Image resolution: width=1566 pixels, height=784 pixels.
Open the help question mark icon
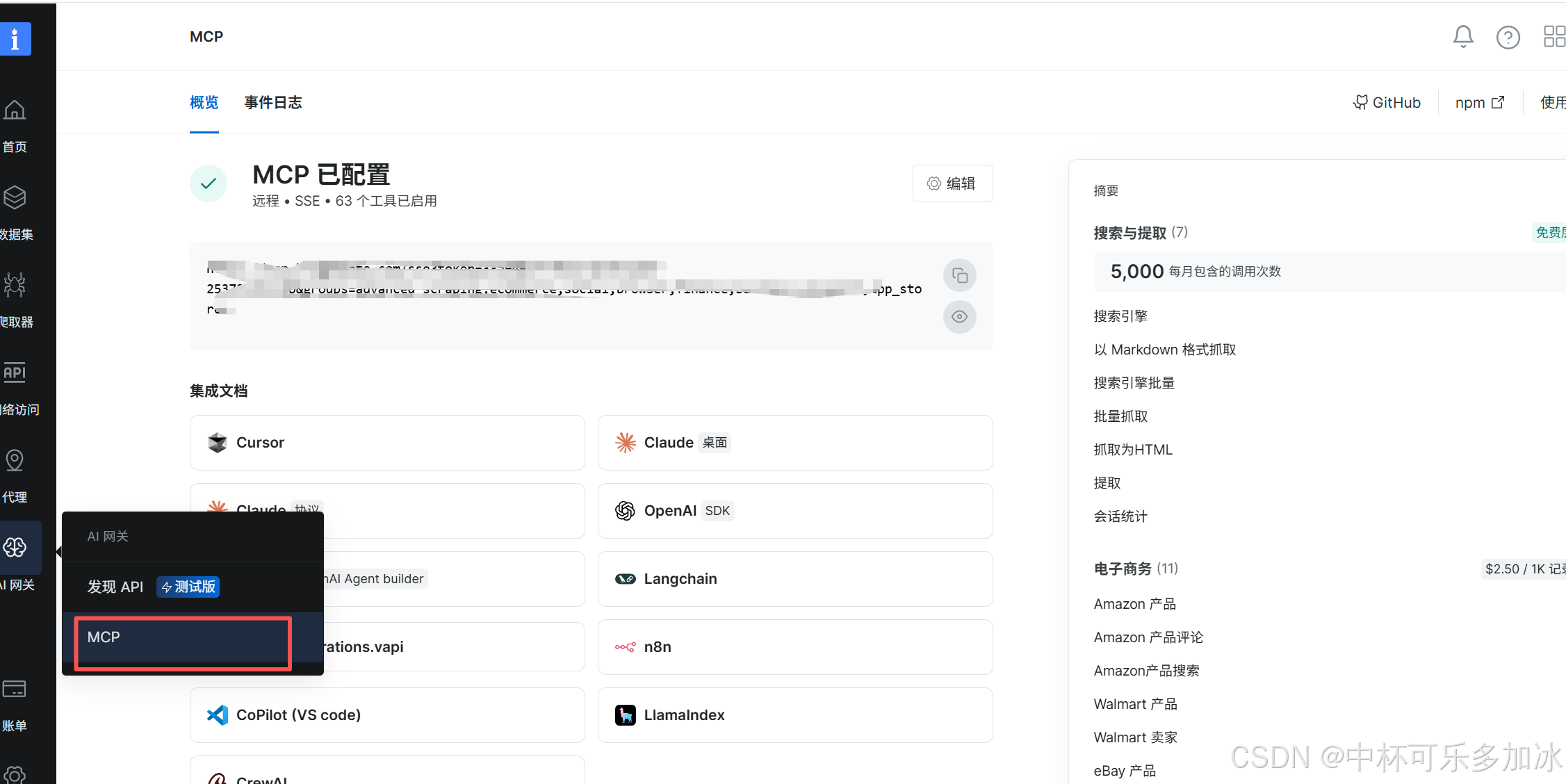coord(1508,37)
